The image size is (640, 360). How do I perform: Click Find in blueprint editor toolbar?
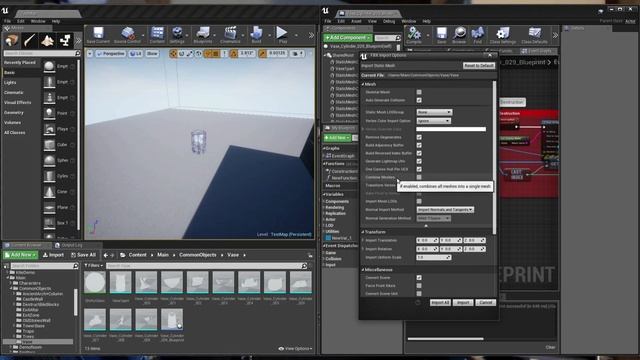[478, 35]
